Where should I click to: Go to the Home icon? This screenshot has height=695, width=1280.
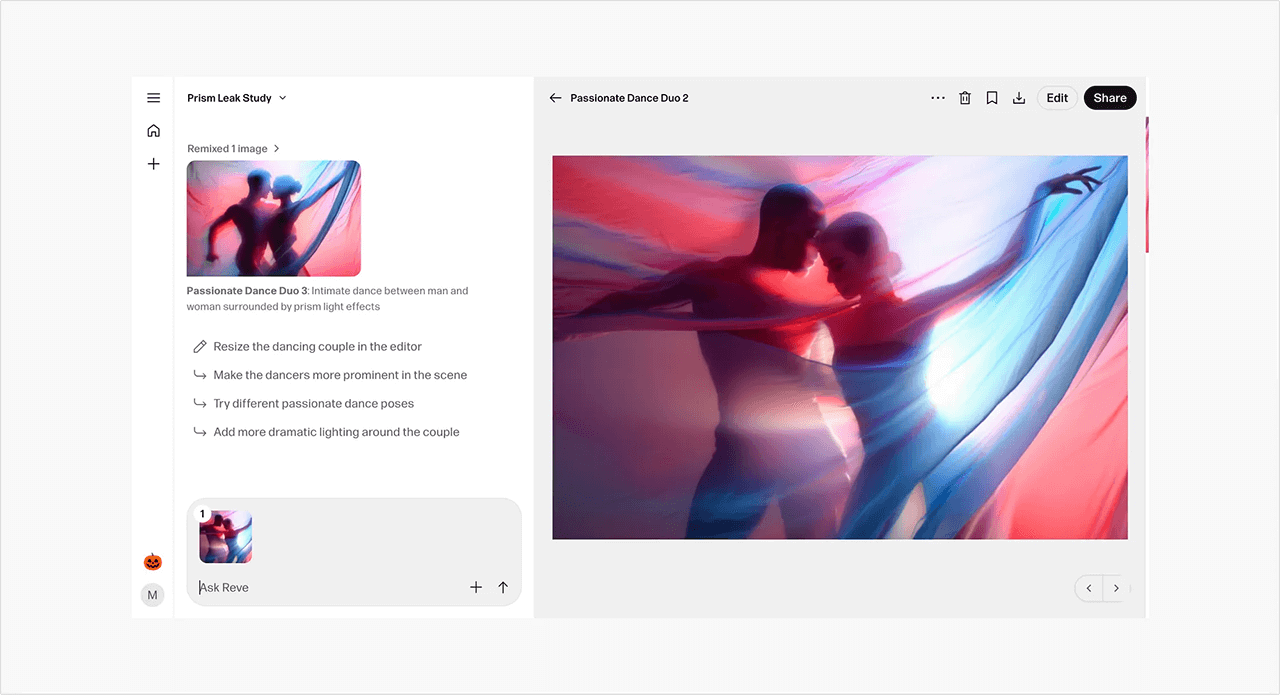[153, 131]
